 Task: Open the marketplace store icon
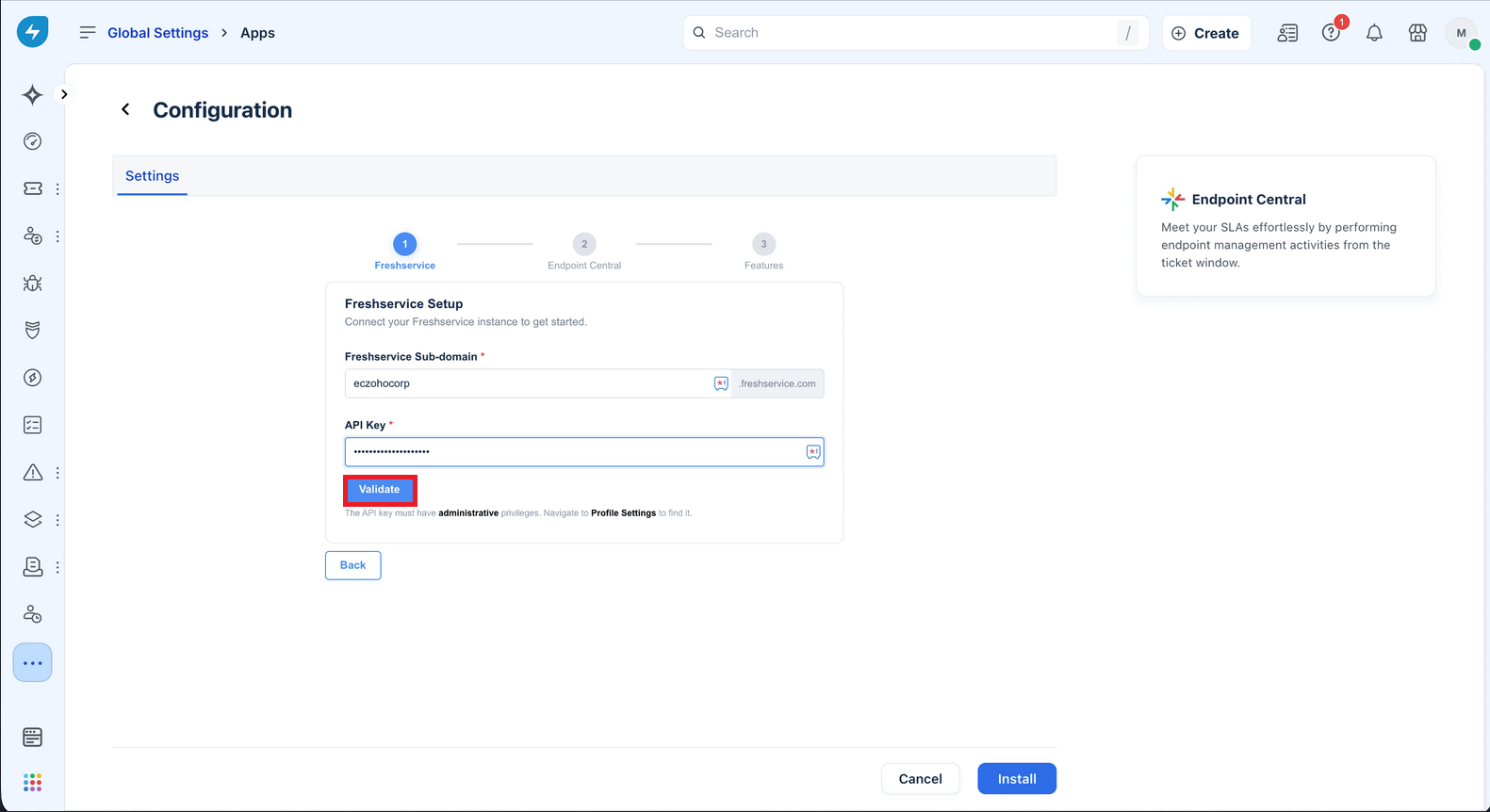point(1417,33)
